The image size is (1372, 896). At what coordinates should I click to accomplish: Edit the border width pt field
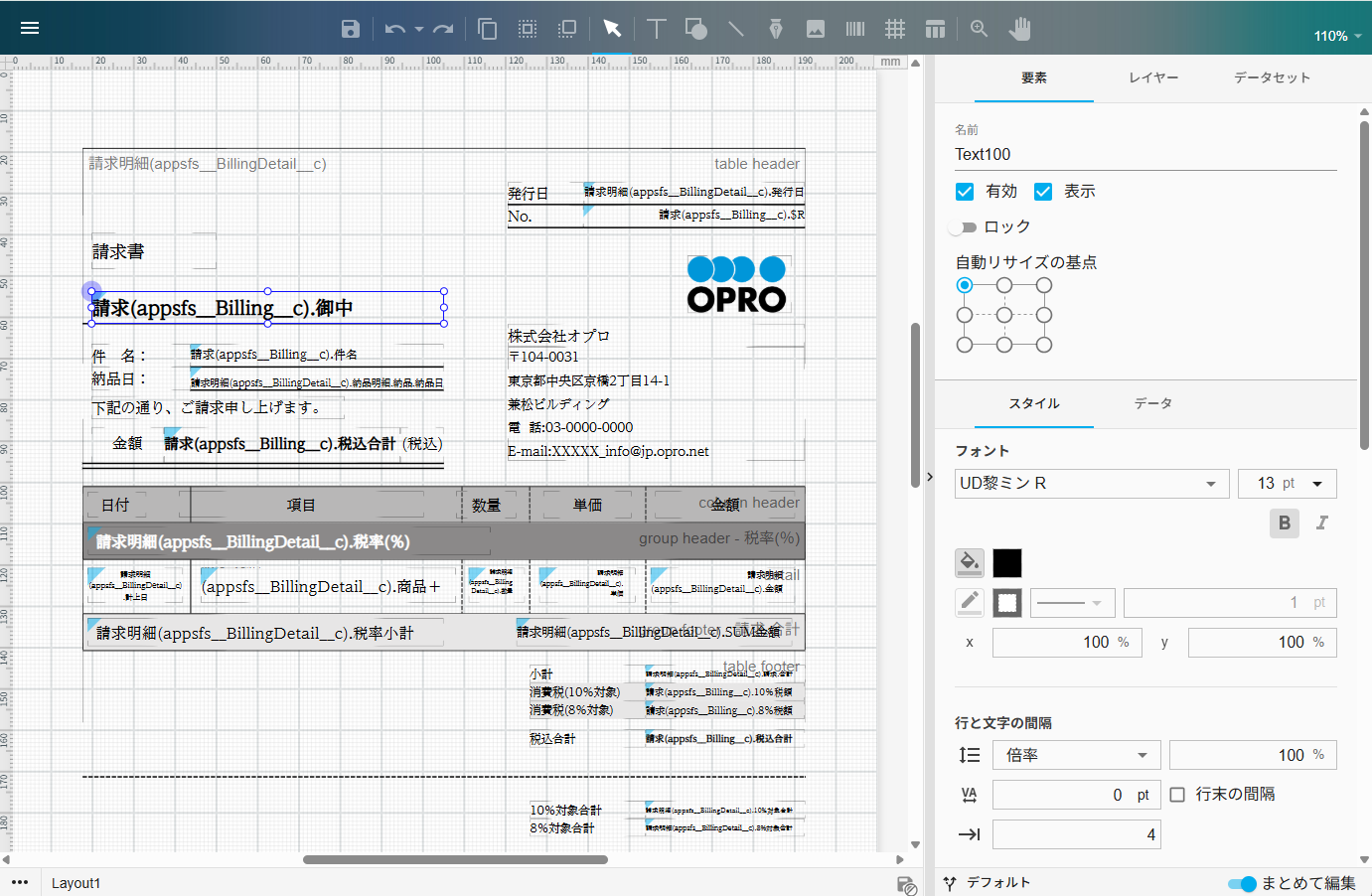coord(1230,603)
